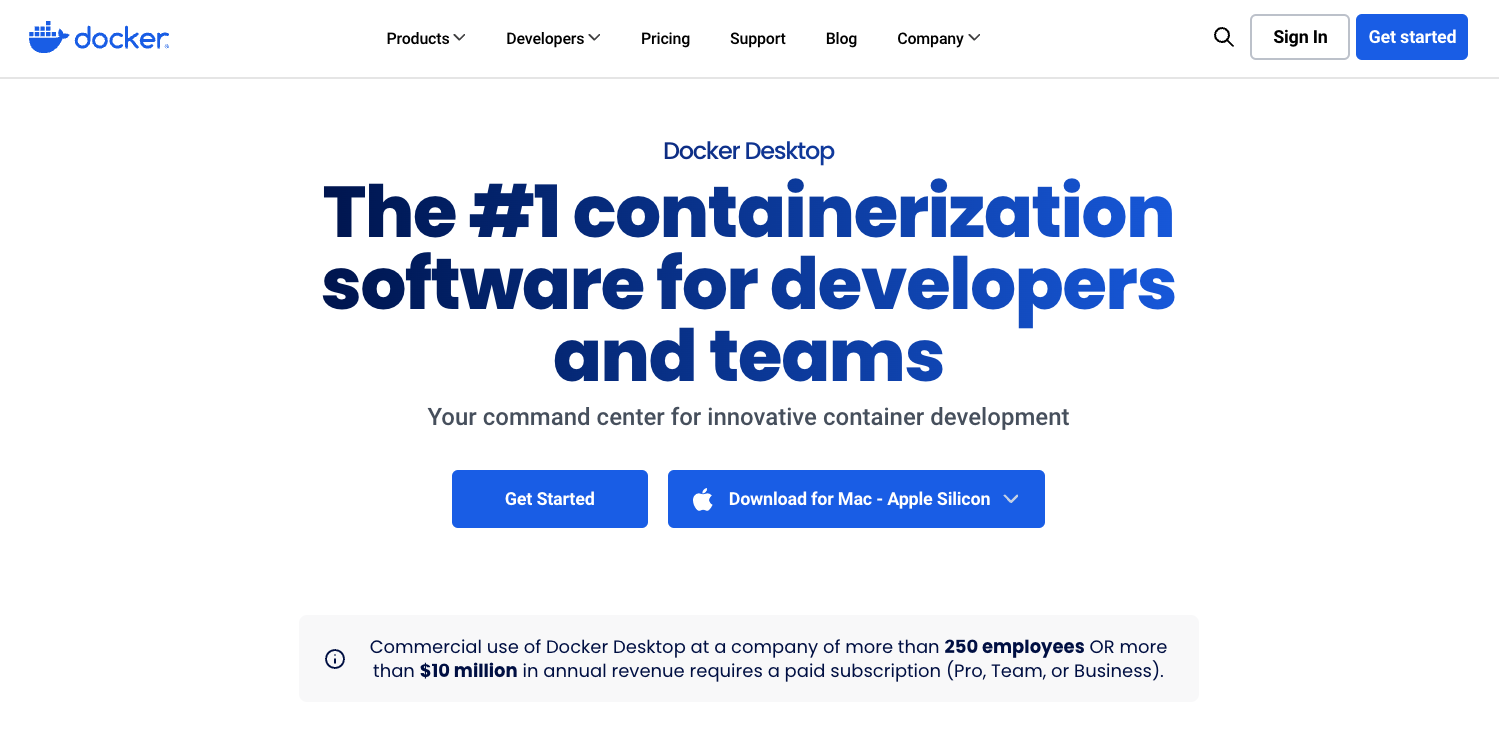Go to the Support page
The width and height of the screenshot is (1499, 736).
757,38
